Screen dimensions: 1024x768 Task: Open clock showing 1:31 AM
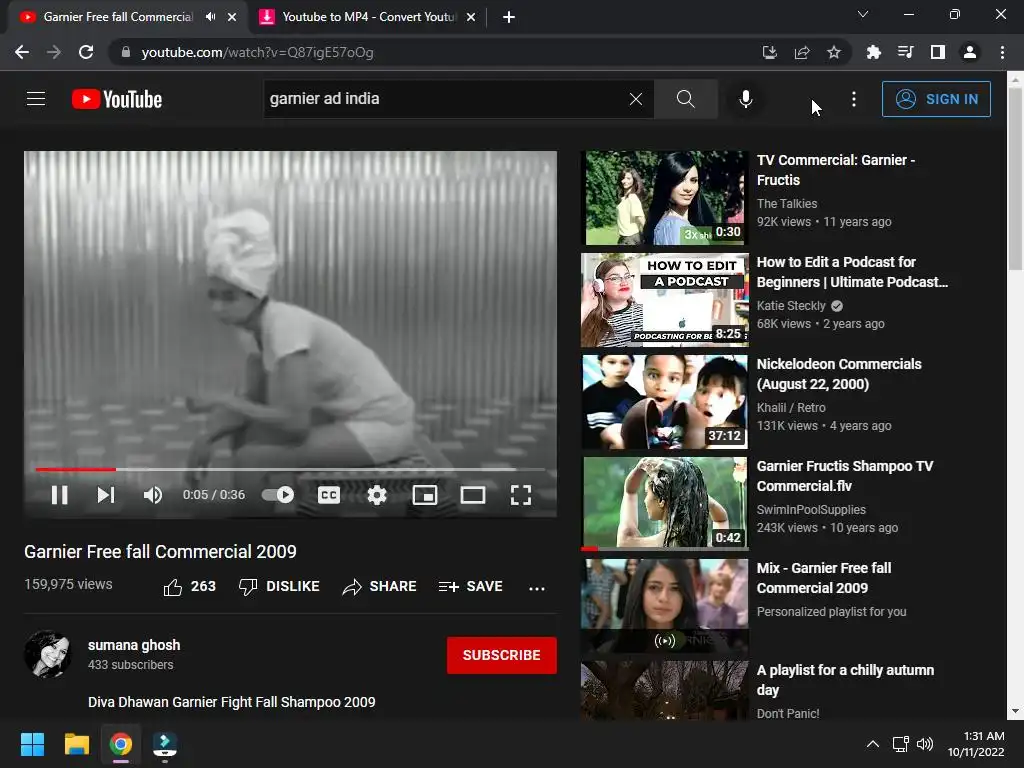coord(976,744)
